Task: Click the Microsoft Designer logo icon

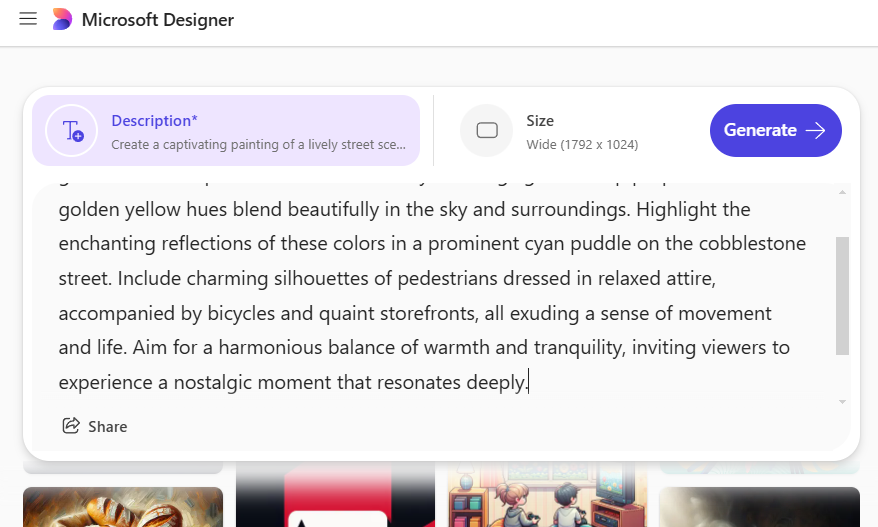Action: 62,19
